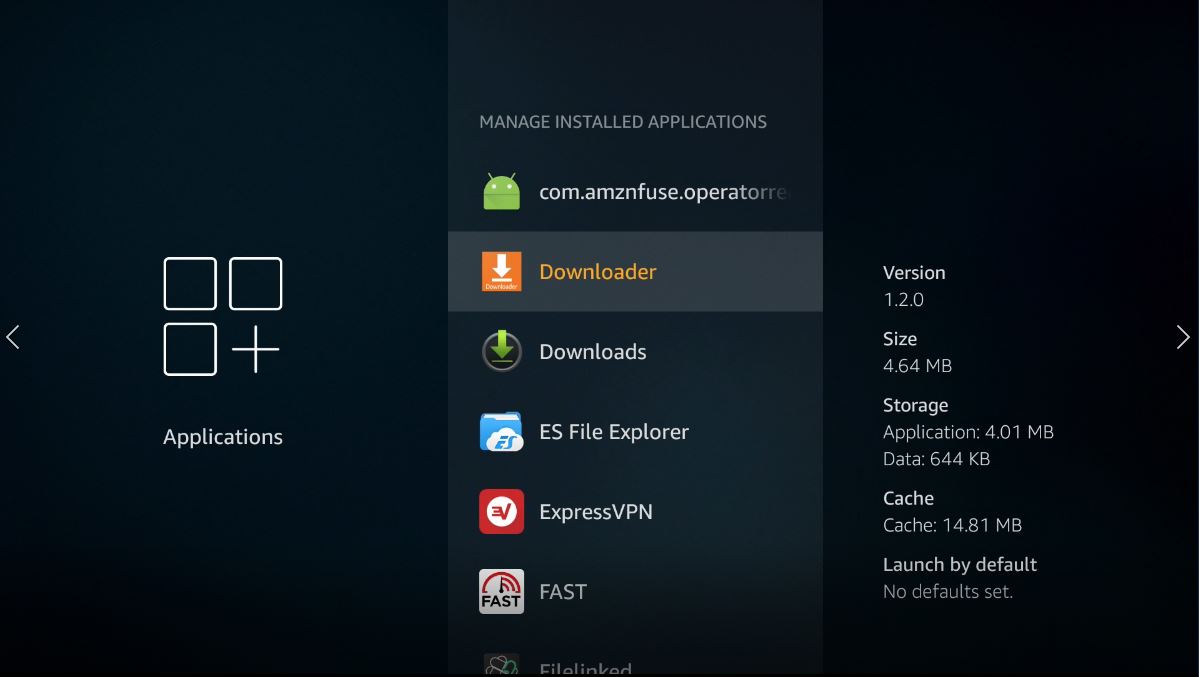Select the Downloads app entry
The height and width of the screenshot is (677, 1199).
point(635,352)
